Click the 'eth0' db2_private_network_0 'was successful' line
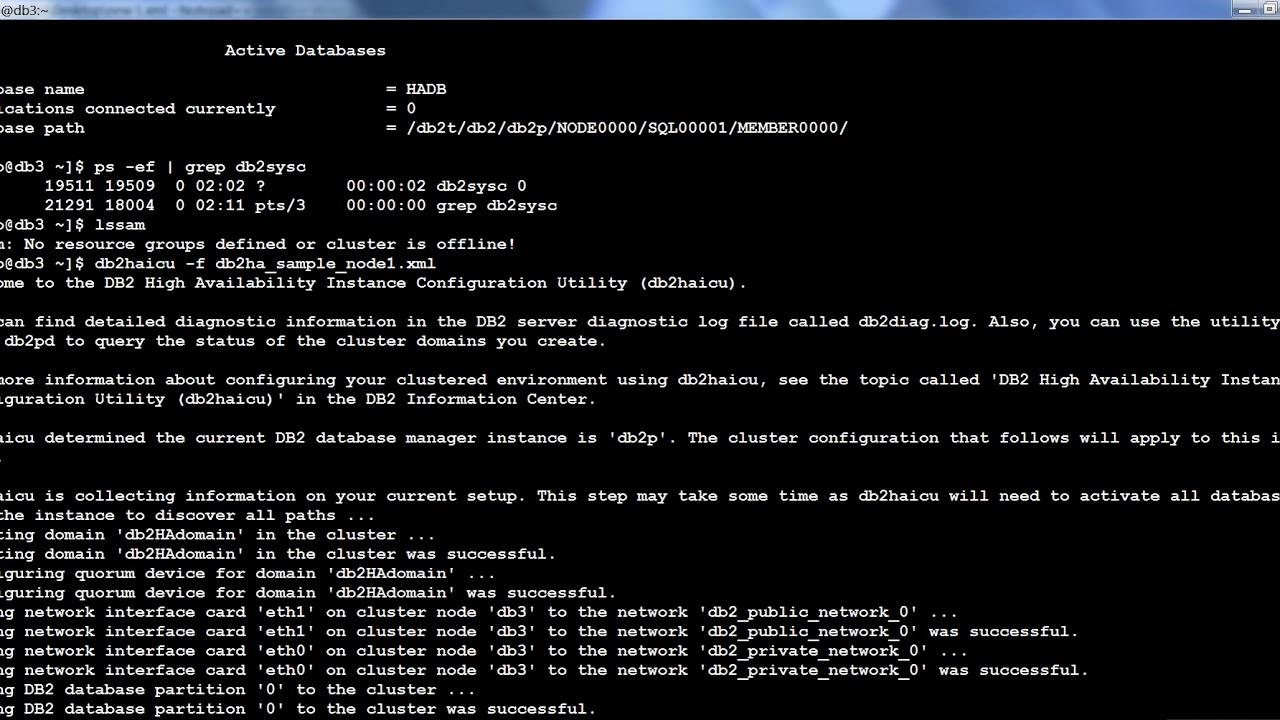Image resolution: width=1280 pixels, height=720 pixels. coord(545,670)
